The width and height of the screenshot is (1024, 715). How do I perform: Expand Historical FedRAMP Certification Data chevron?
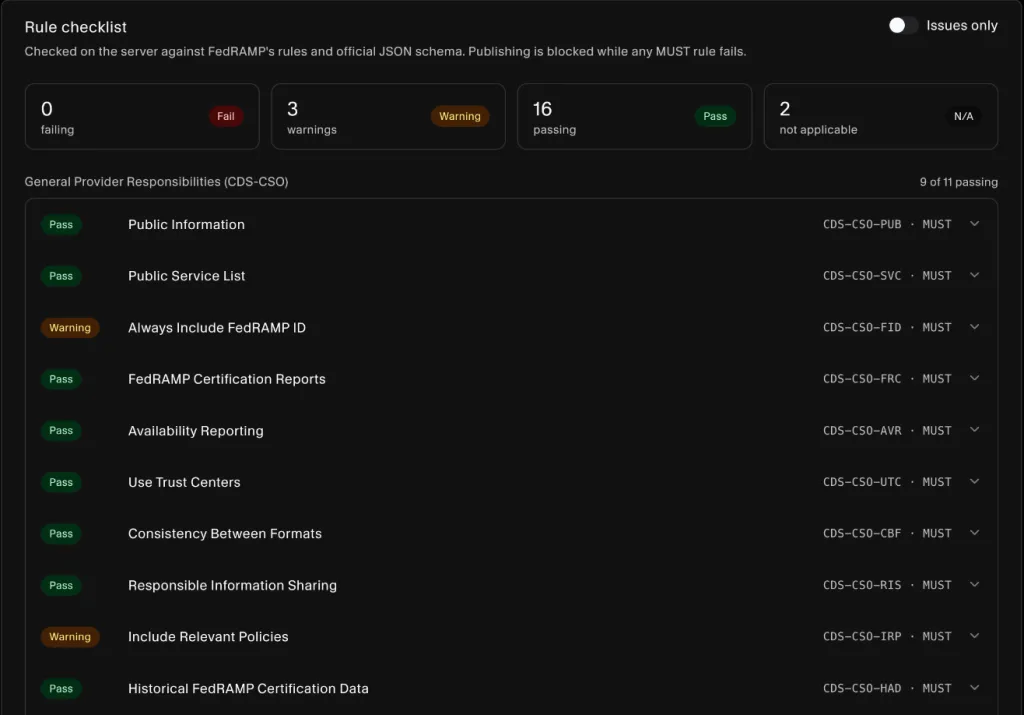[x=974, y=688]
